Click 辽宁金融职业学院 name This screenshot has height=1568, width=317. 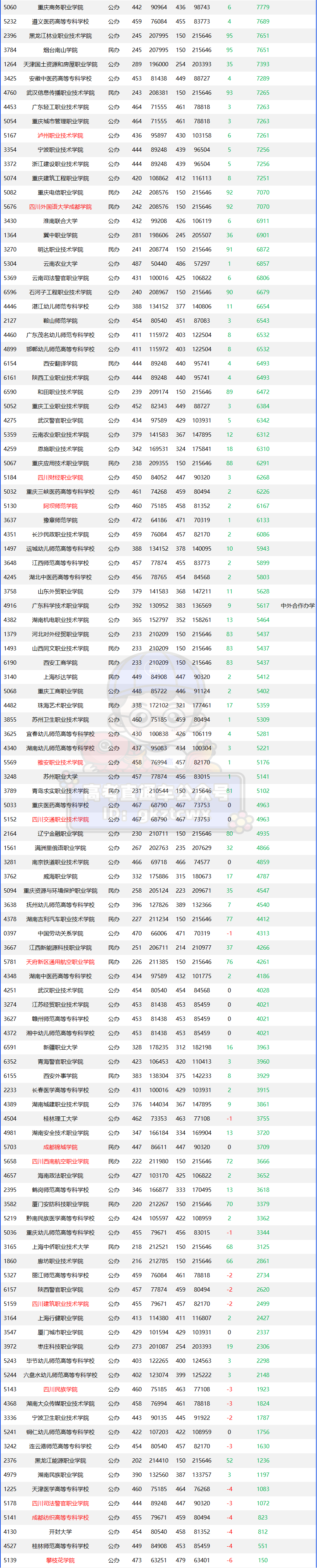[60, 833]
